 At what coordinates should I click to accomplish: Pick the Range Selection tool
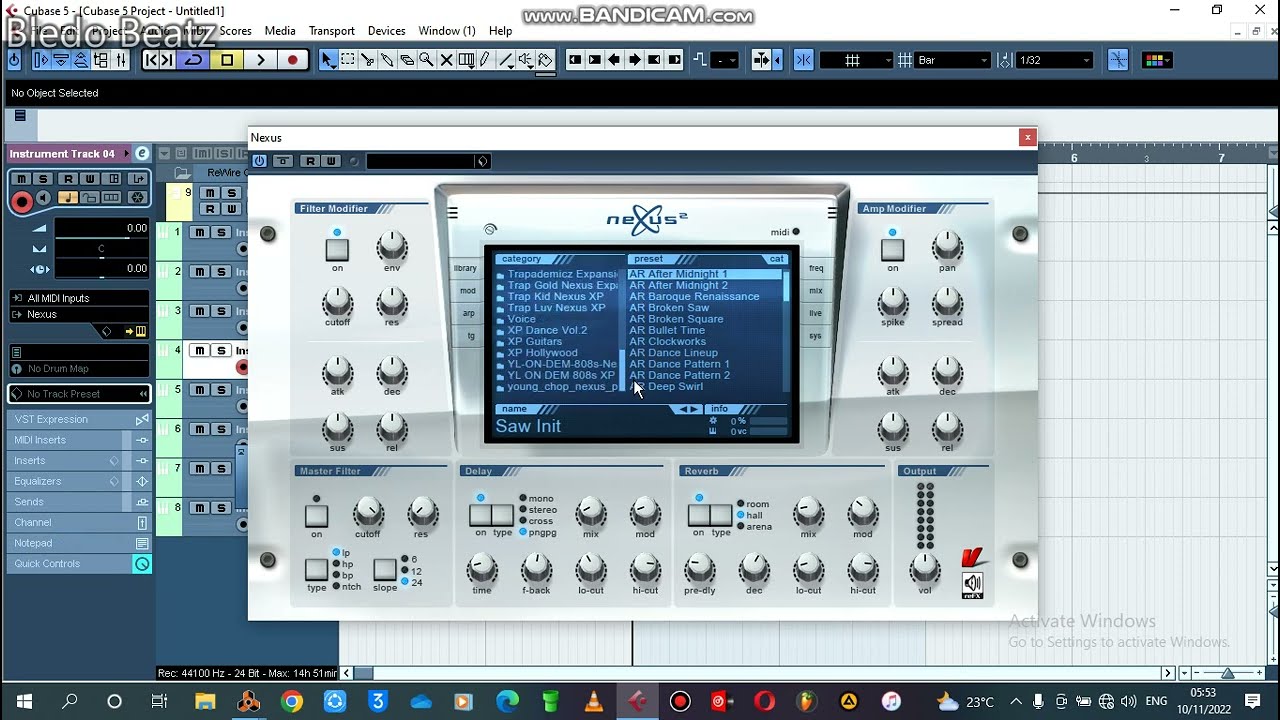(348, 60)
